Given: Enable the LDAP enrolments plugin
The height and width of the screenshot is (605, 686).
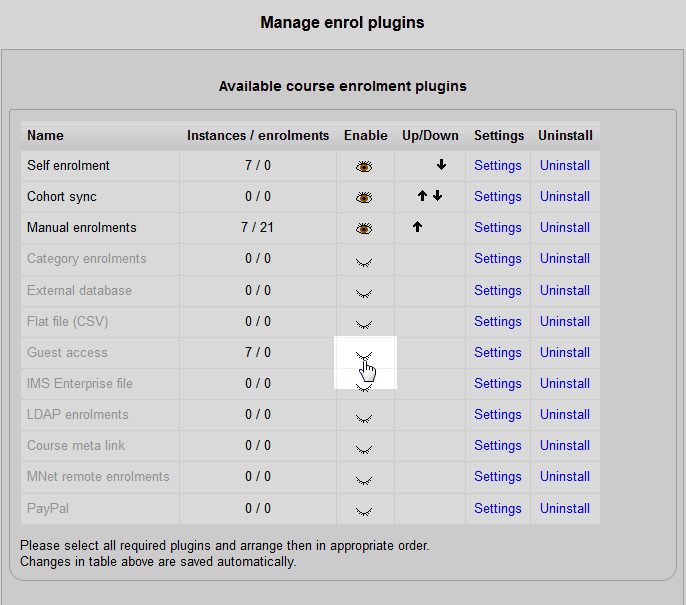Looking at the screenshot, I should 364,417.
